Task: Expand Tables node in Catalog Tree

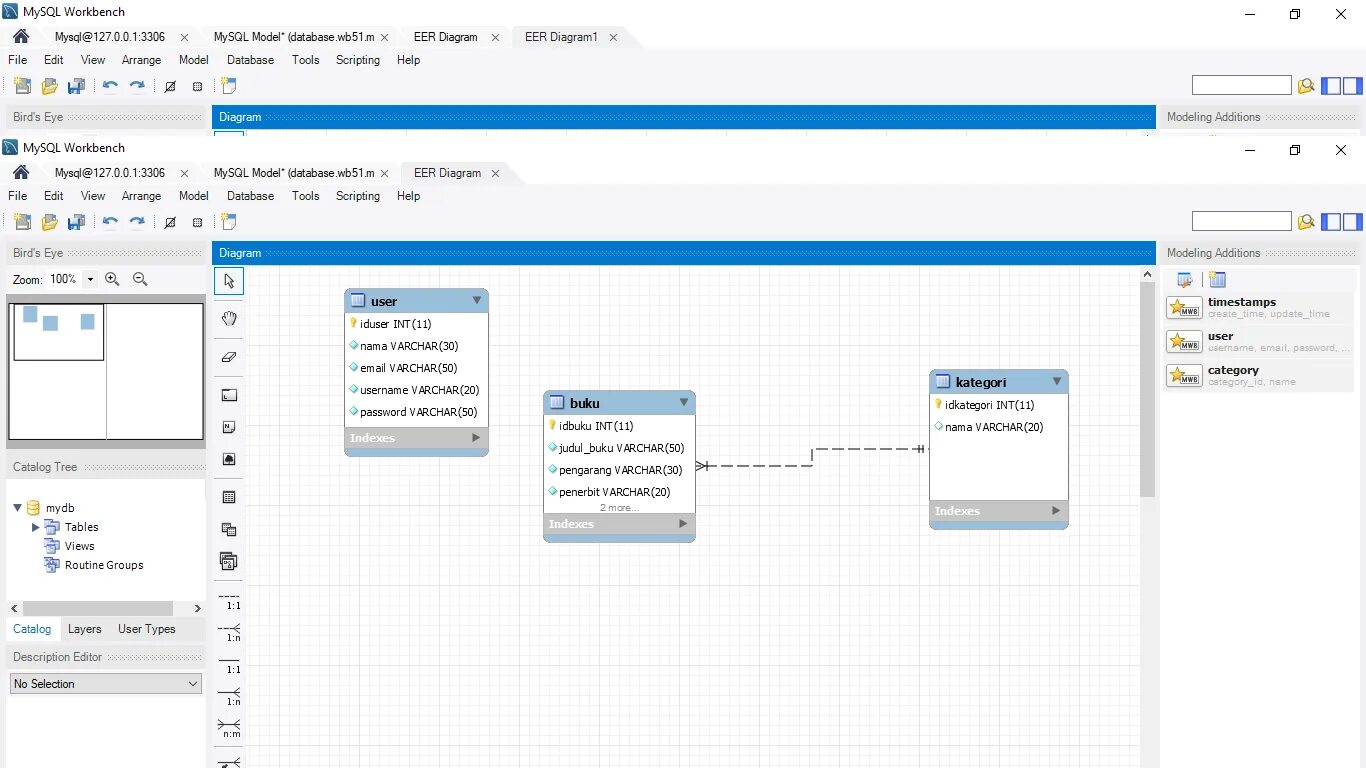Action: 36,527
